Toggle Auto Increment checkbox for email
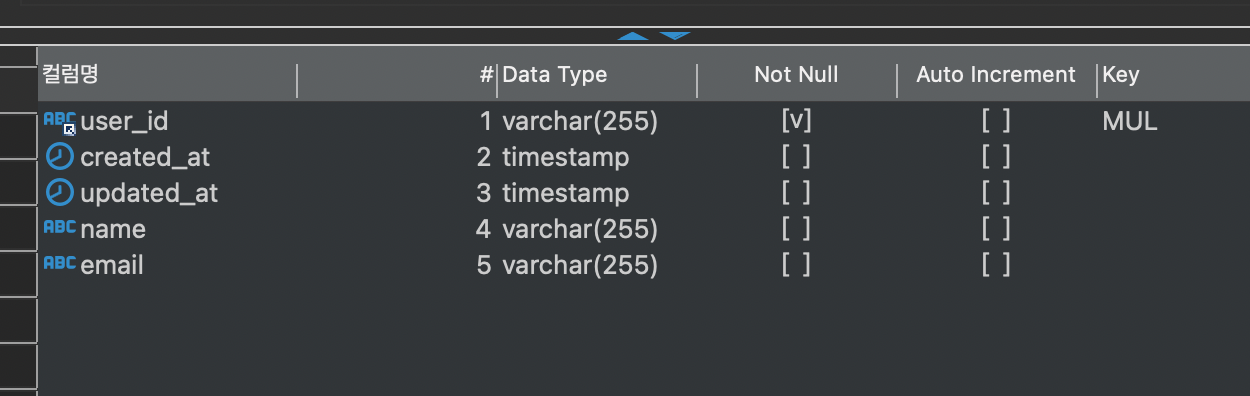 996,265
